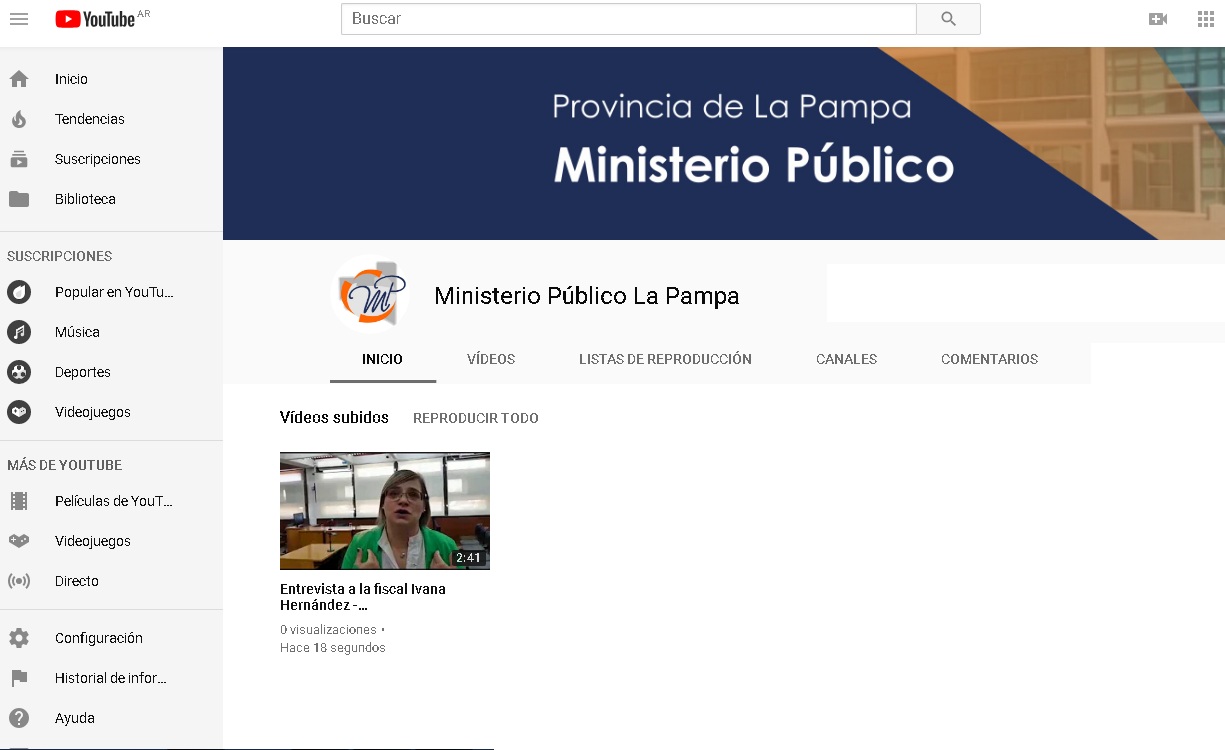Open the hamburger guide menu
The width and height of the screenshot is (1225, 750).
pyautogui.click(x=19, y=19)
